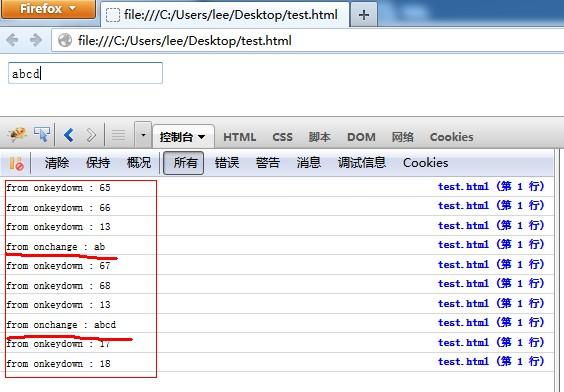
Task: Filter console by 消息
Action: pyautogui.click(x=309, y=163)
